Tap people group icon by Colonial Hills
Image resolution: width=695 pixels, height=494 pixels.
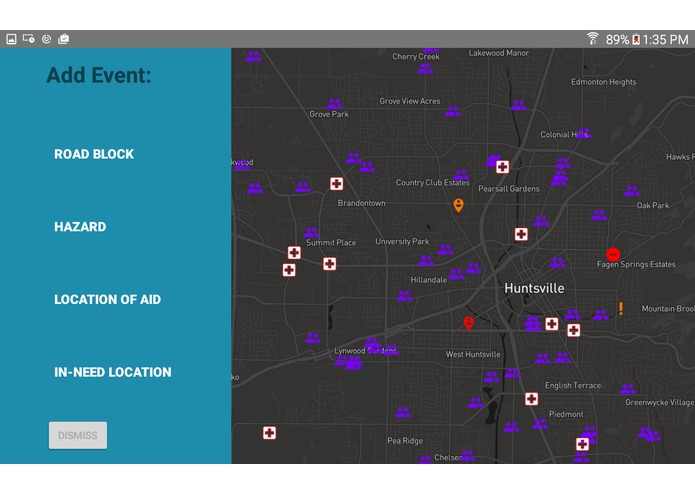click(584, 133)
